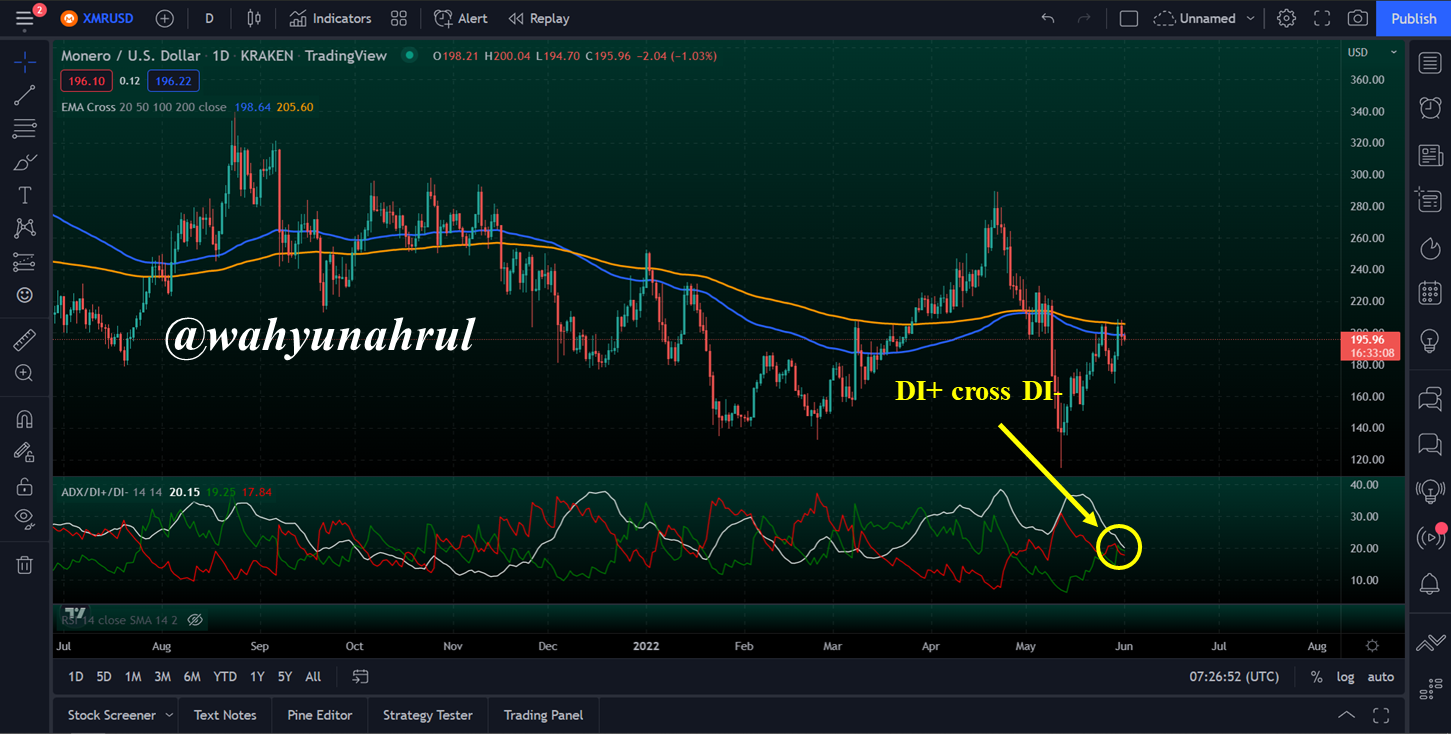This screenshot has width=1451, height=734.
Task: Remove drawings with the trash icon
Action: tap(25, 565)
